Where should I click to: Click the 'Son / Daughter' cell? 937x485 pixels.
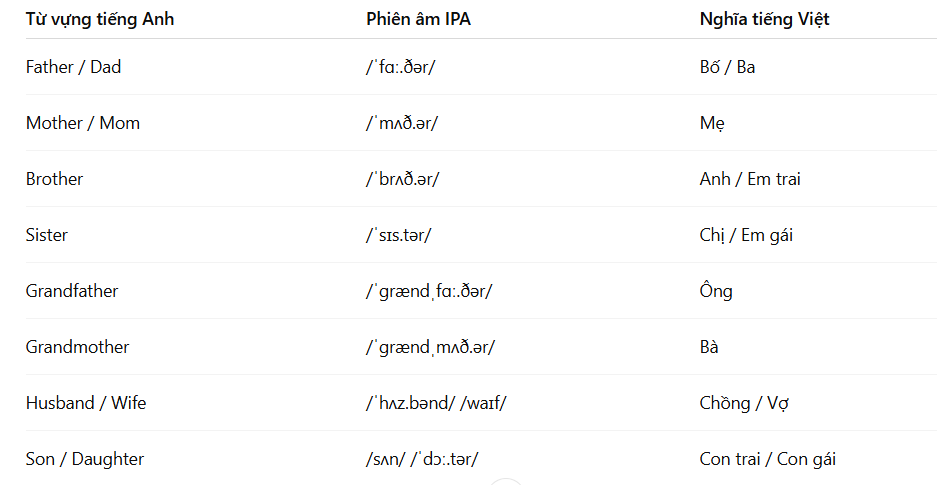click(85, 459)
